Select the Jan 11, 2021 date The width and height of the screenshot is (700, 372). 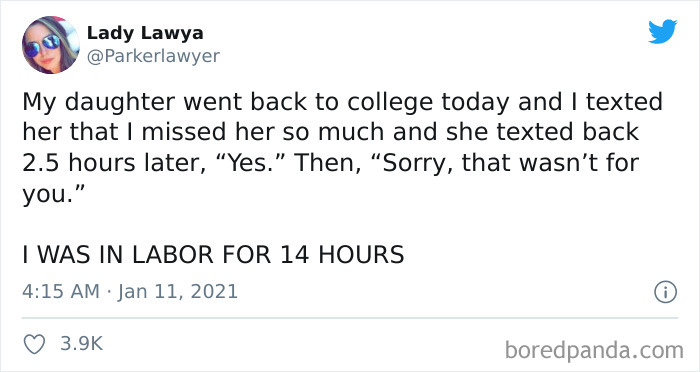(178, 292)
